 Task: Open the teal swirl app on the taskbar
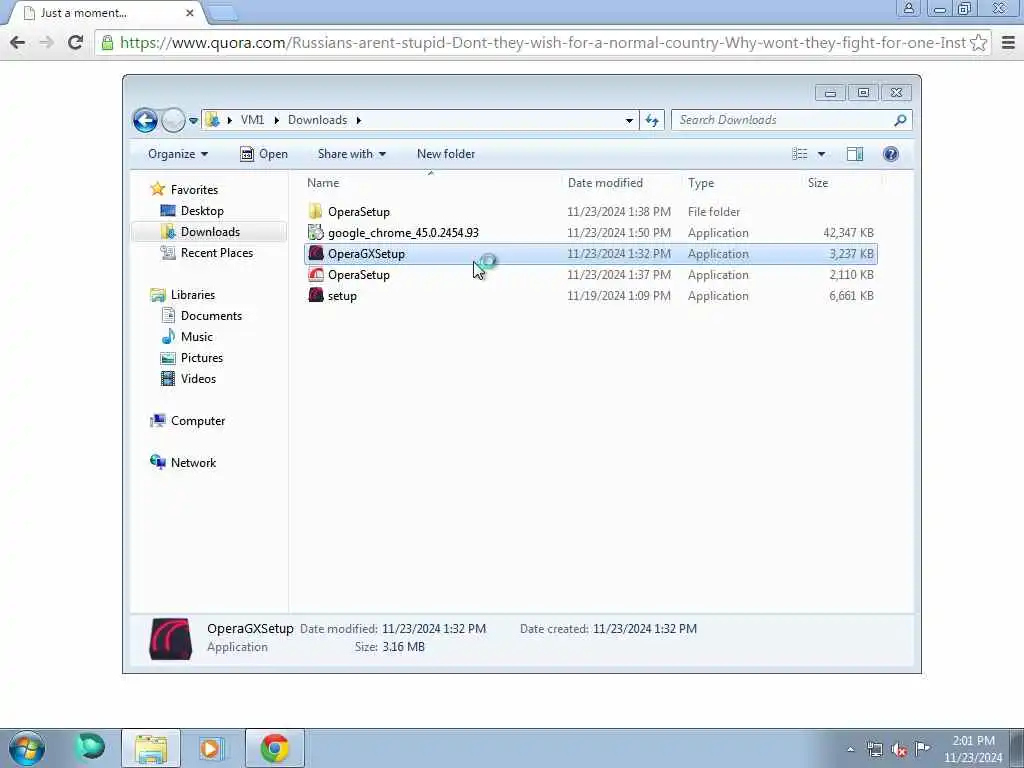click(91, 747)
